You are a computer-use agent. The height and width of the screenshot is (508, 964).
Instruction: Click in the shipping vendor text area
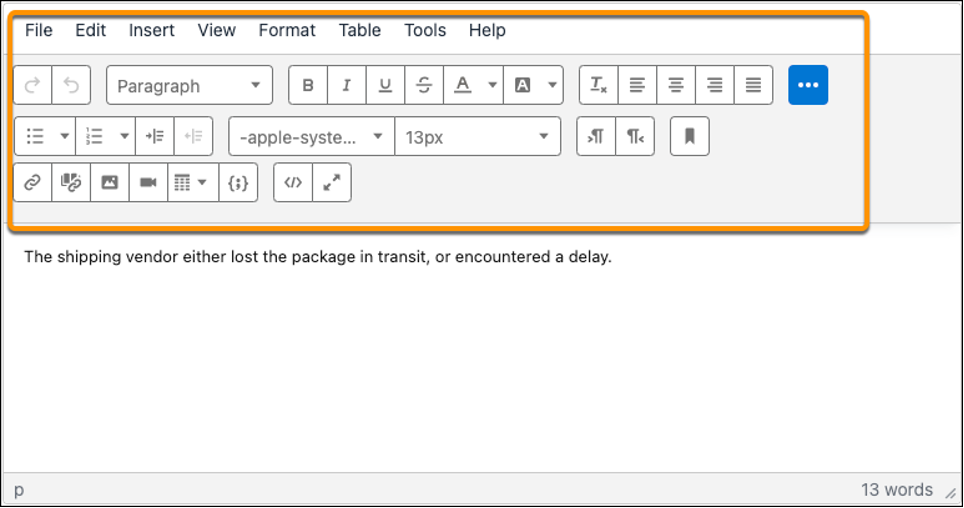[318, 256]
